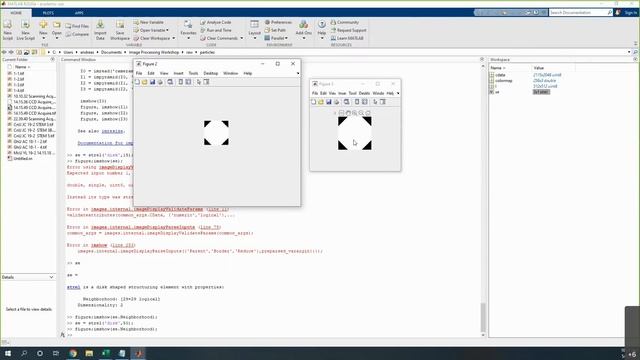Viewport: 640px width, 360px height.
Task: Create a New Script
Action: point(7,31)
